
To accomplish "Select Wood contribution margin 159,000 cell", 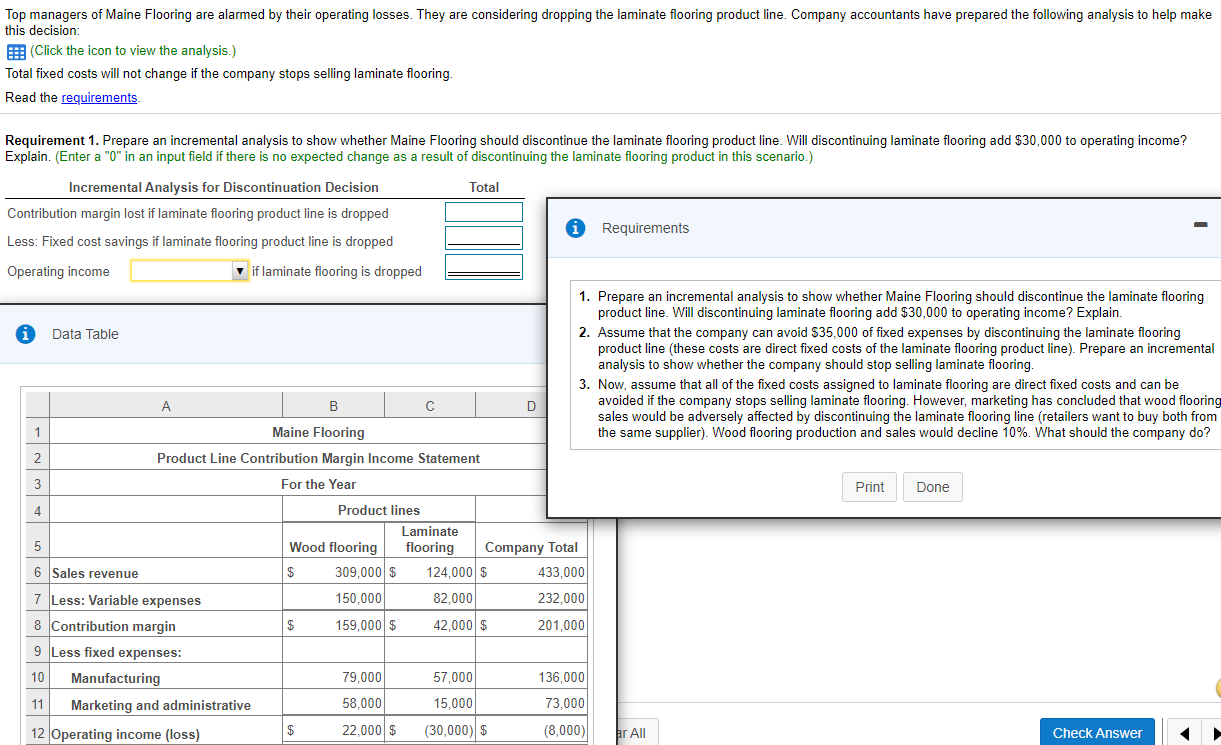I will coord(333,626).
